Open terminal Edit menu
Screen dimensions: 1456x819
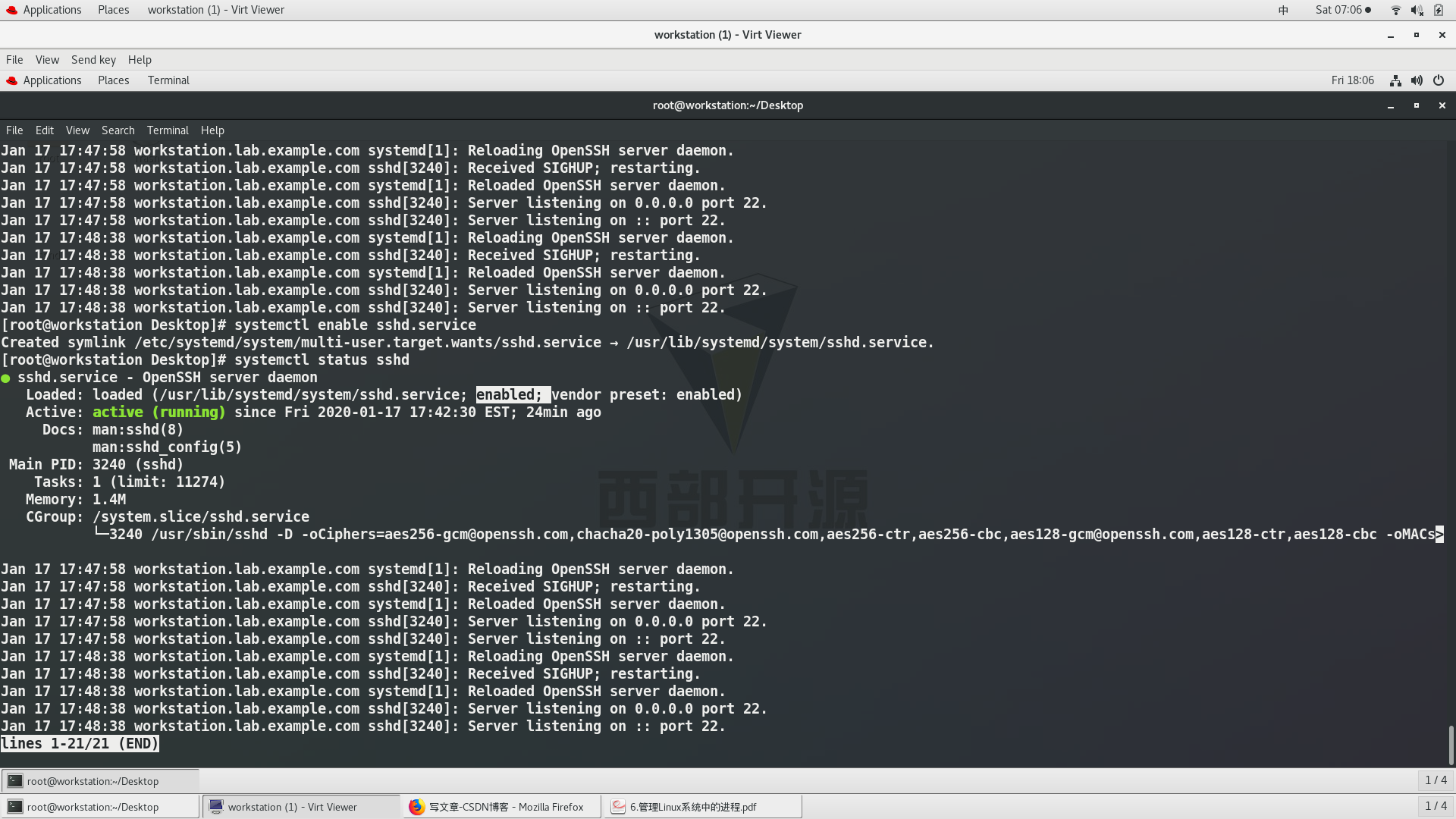(x=44, y=130)
